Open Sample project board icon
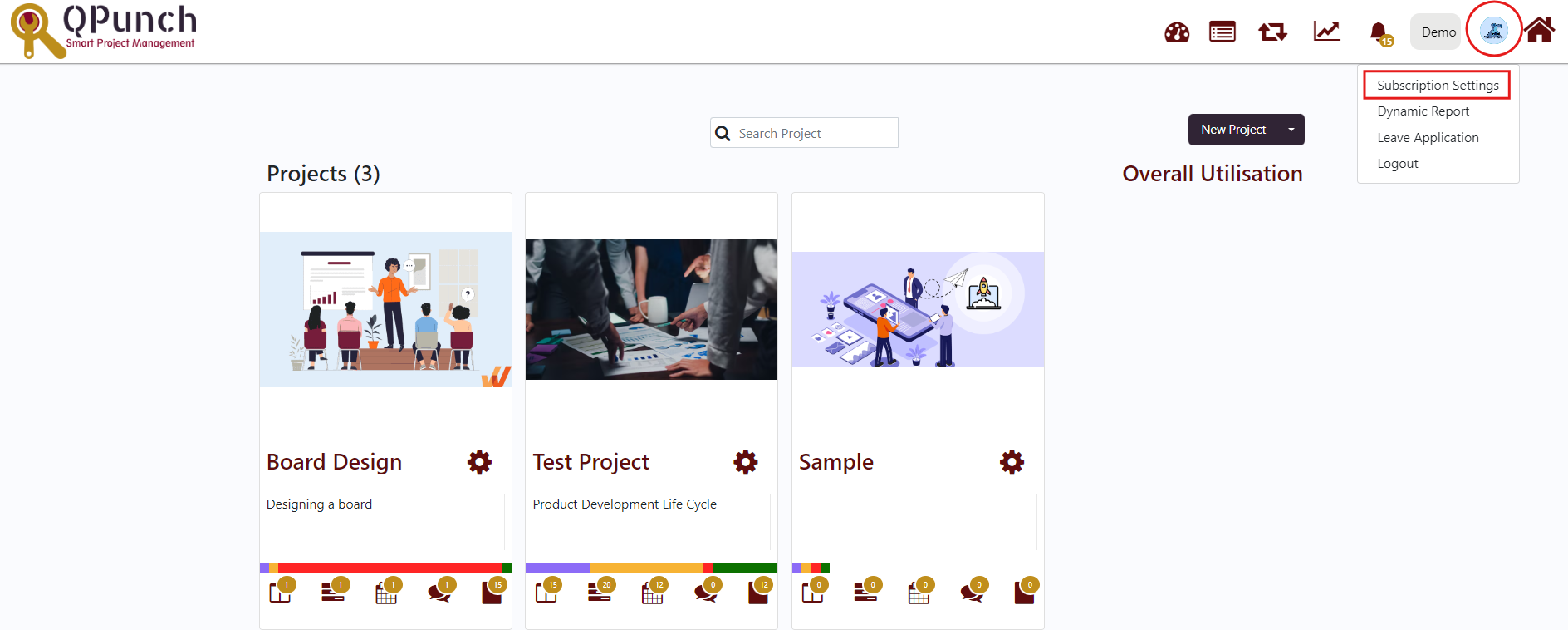The image size is (1568, 630). (x=813, y=591)
